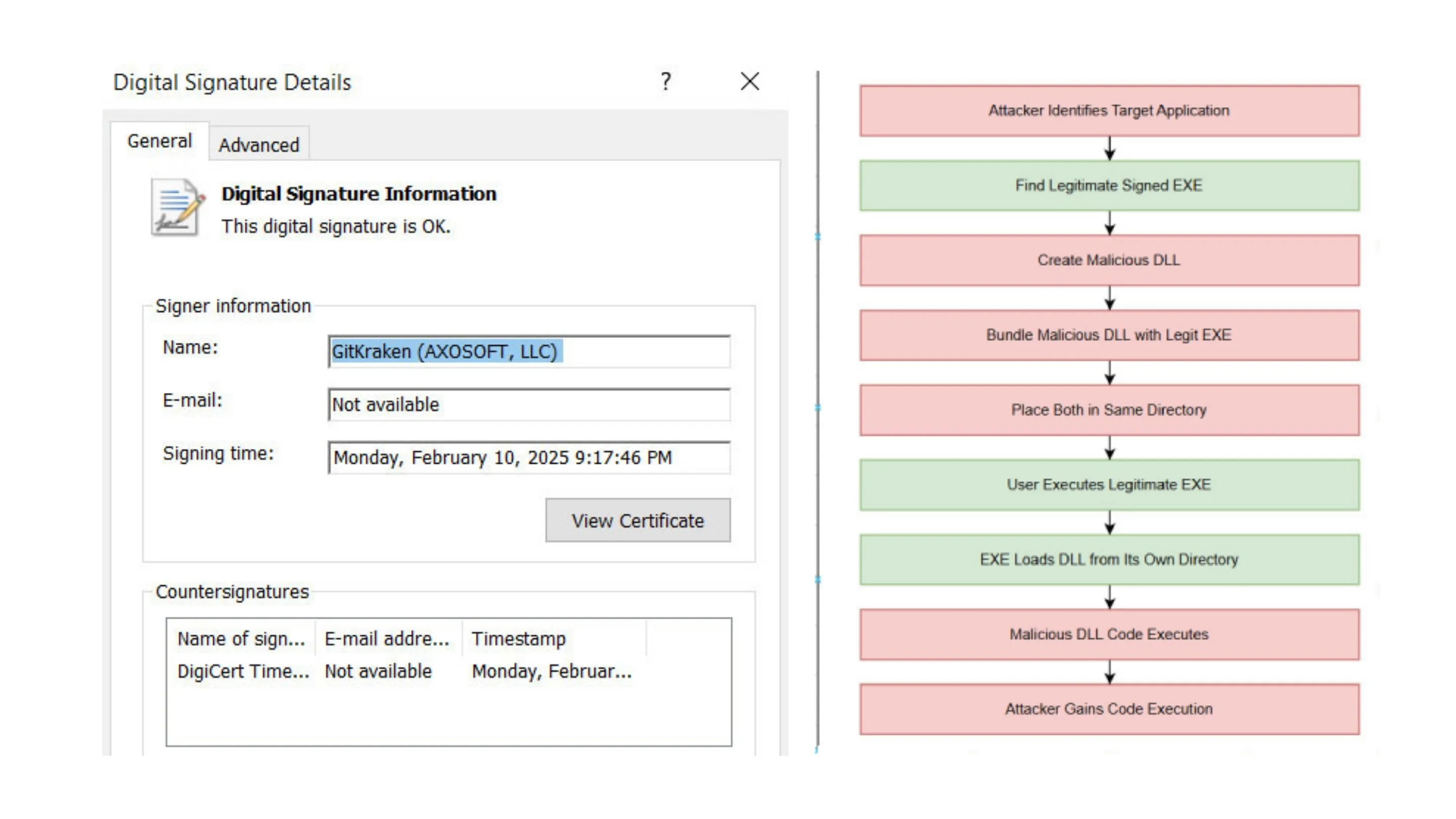
Task: Click the digital signature document icon
Action: point(176,207)
